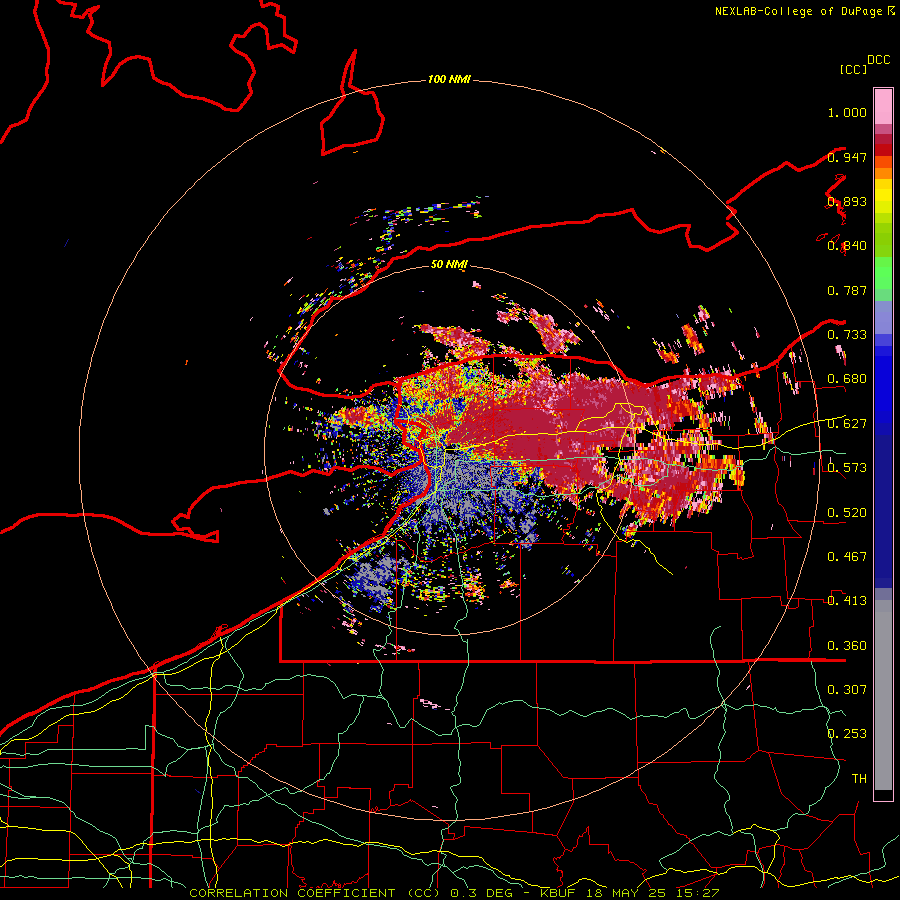The height and width of the screenshot is (900, 900).
Task: Click the Correlation Coefficient KBUF caption
Action: coord(453,893)
